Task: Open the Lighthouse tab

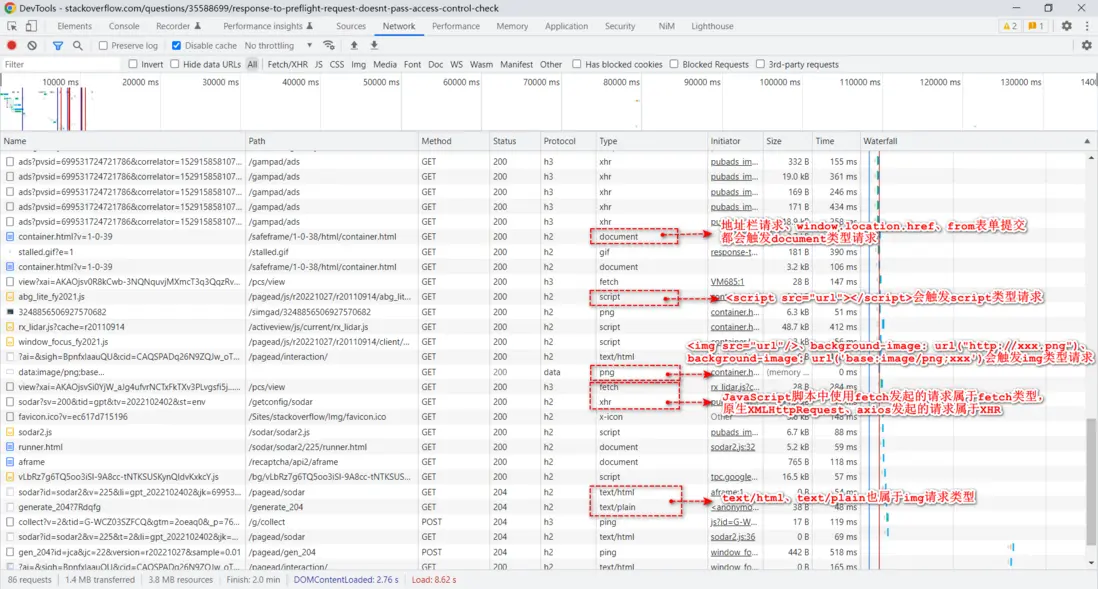Action: click(712, 26)
